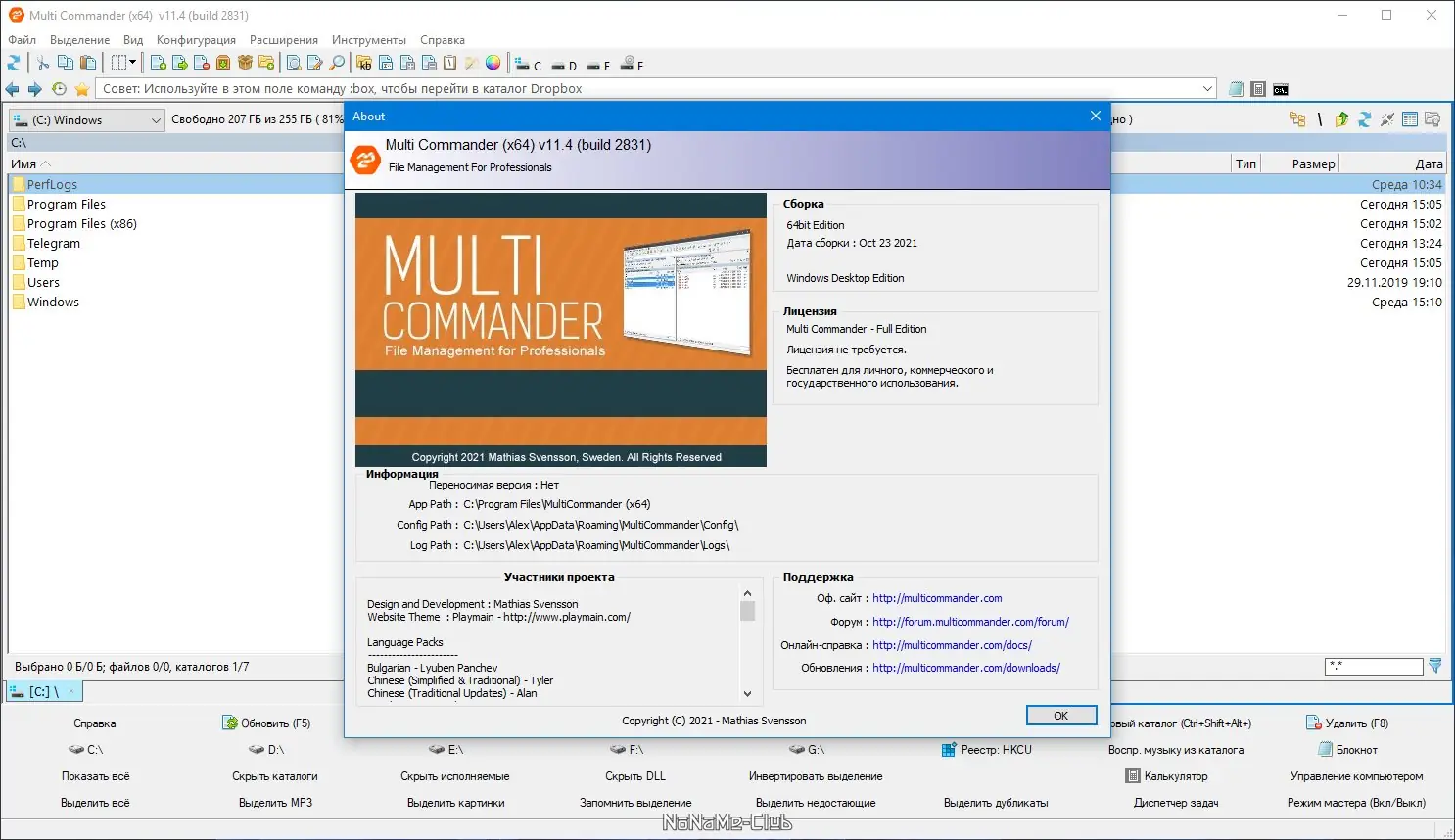The image size is (1455, 840).
Task: Open the History clock icon
Action: click(59, 89)
